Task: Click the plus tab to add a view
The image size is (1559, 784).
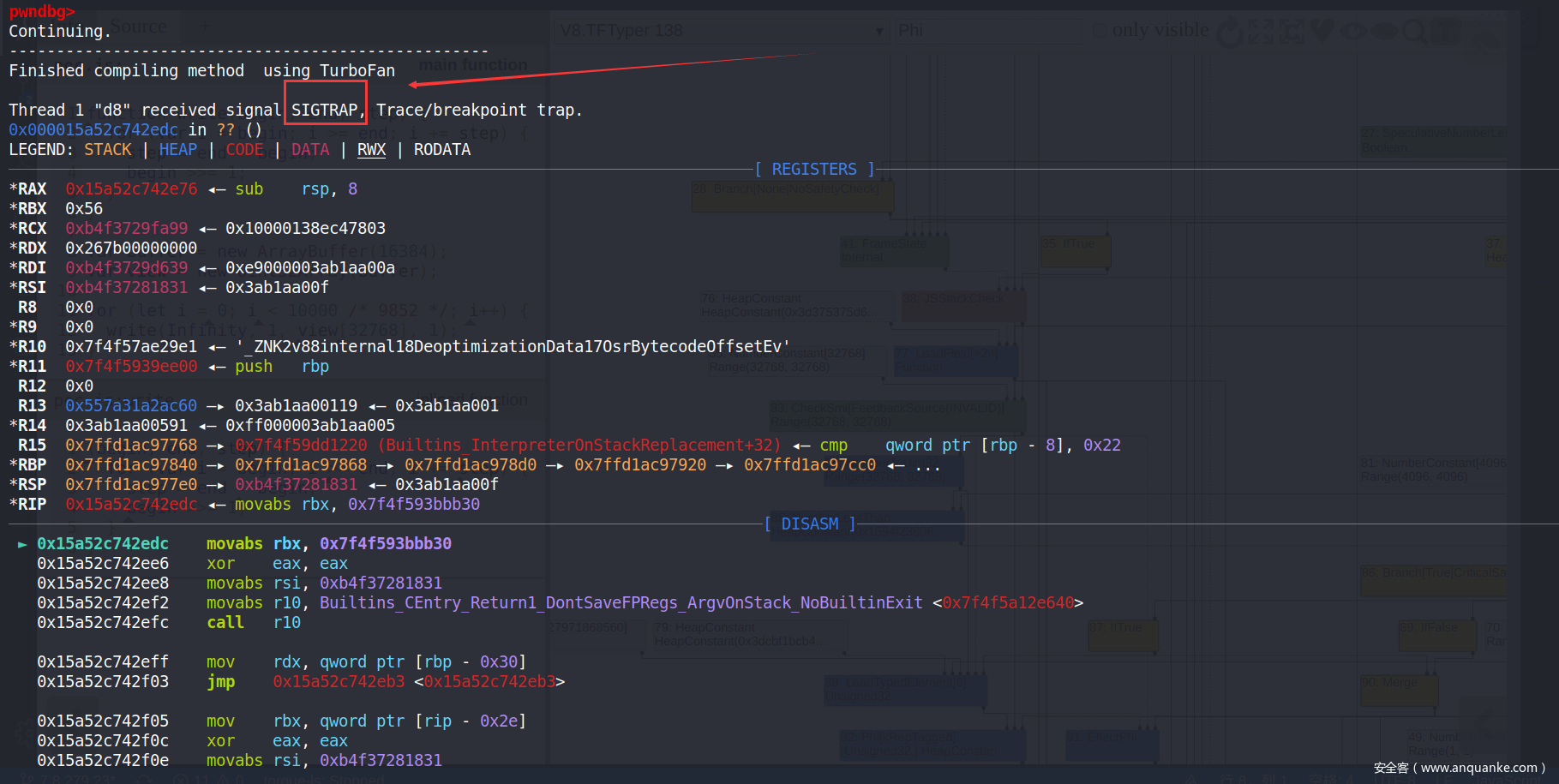Action: pos(204,27)
